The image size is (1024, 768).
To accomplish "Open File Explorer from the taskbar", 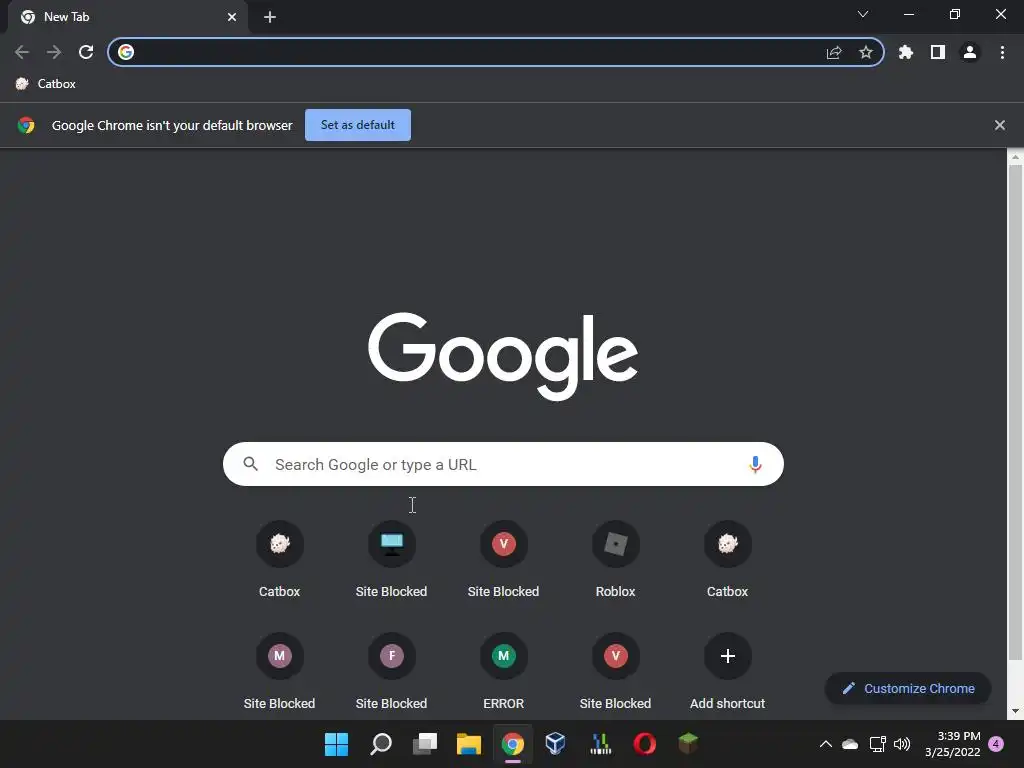I will coord(468,744).
